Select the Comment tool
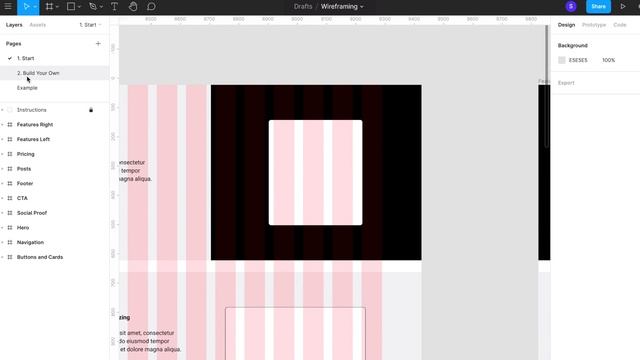The width and height of the screenshot is (640, 360). [x=151, y=7]
